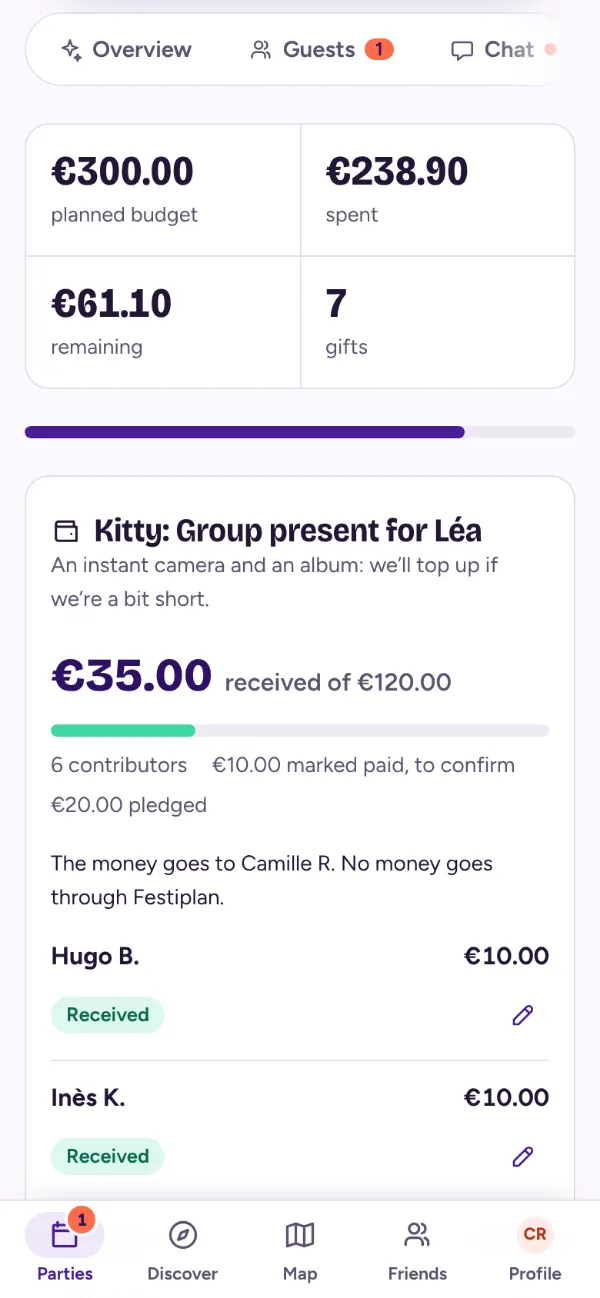Select the 7 gifts tile
This screenshot has width=600, height=1298.
[x=438, y=322]
